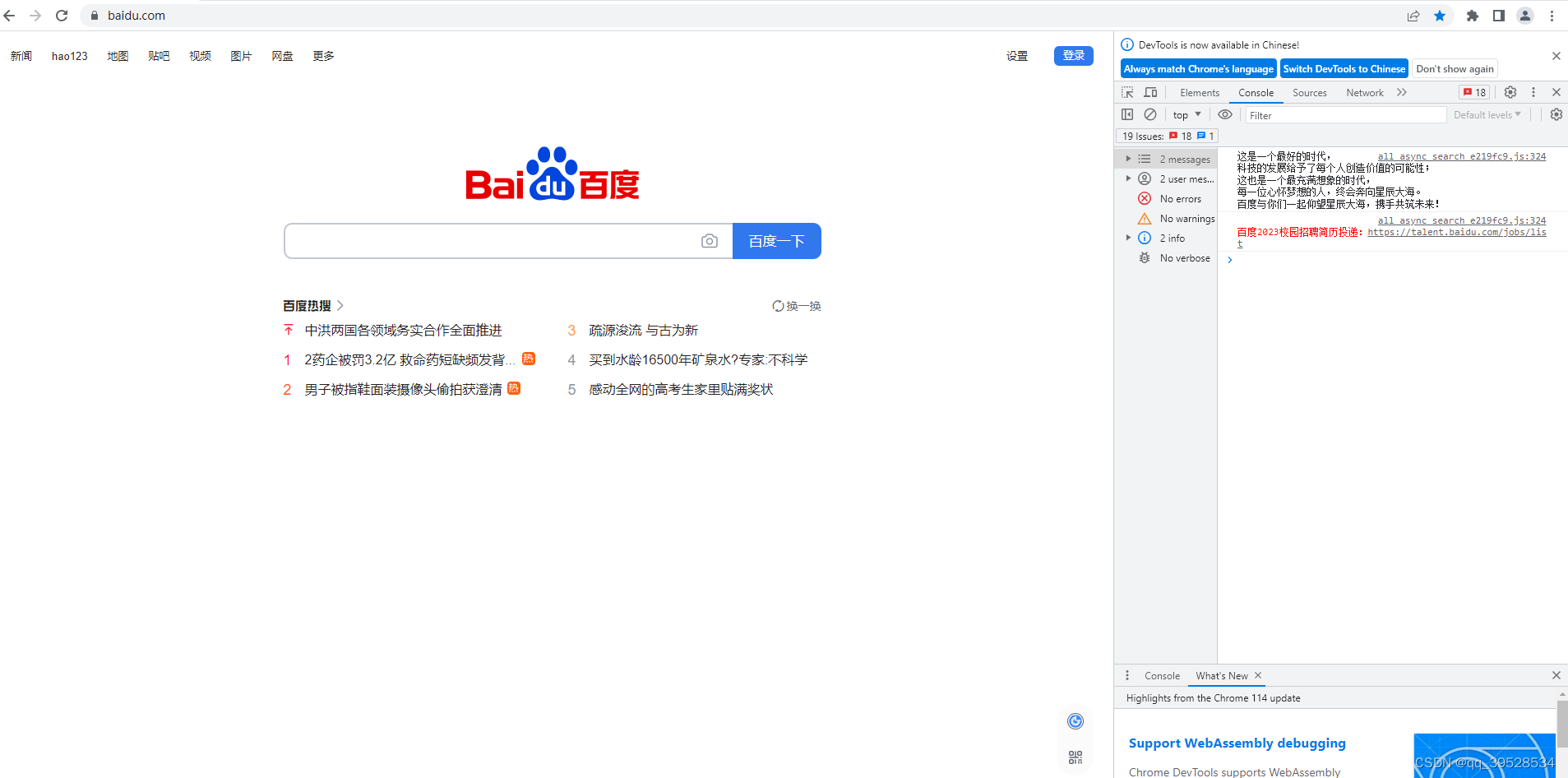The image size is (1568, 778).
Task: Expand the 2 info group
Action: [1128, 238]
